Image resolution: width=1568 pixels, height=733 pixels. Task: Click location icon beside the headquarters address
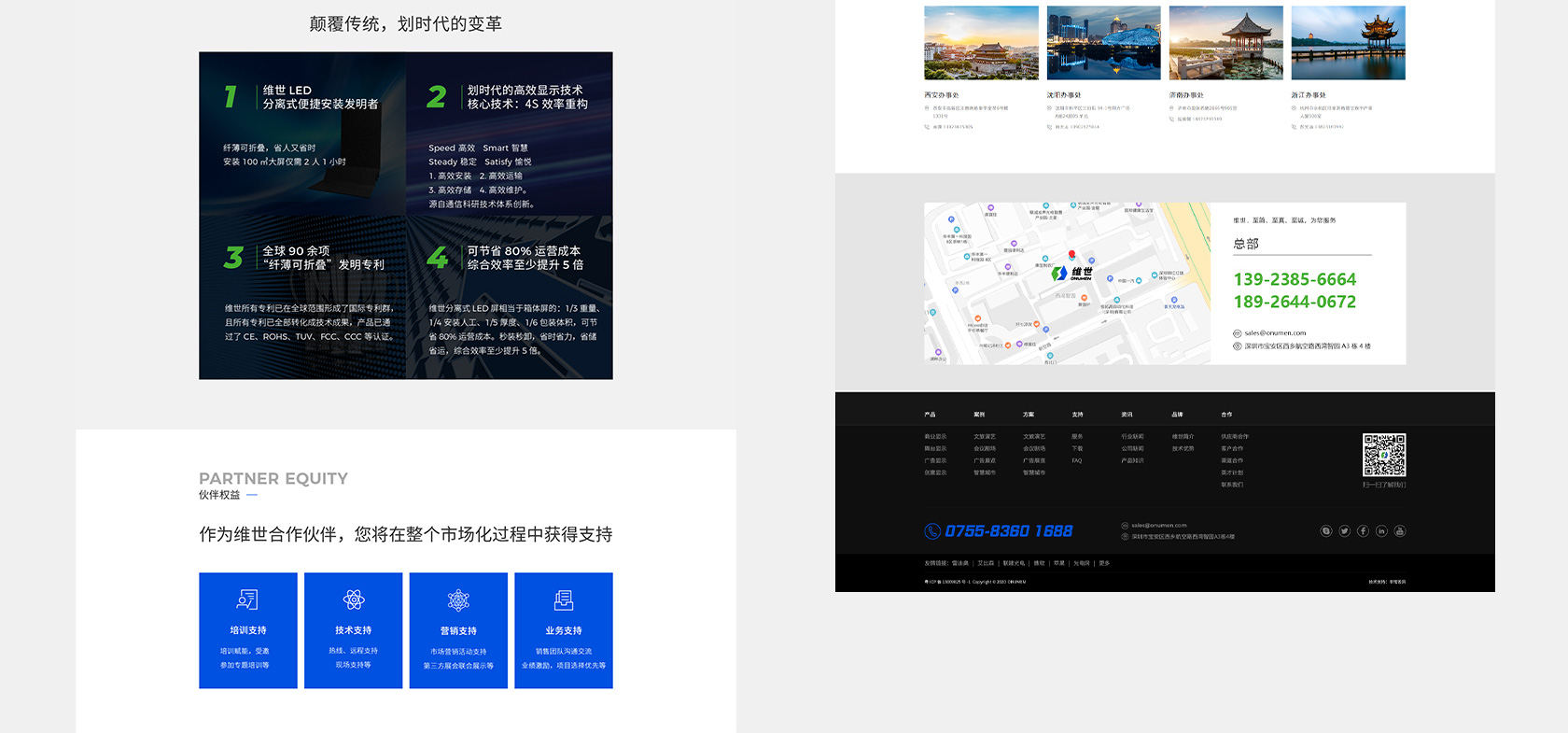point(1238,346)
